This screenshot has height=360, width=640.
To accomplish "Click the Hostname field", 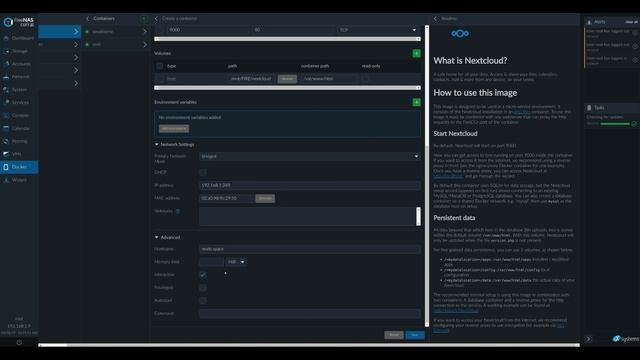I will pyautogui.click(x=309, y=249).
